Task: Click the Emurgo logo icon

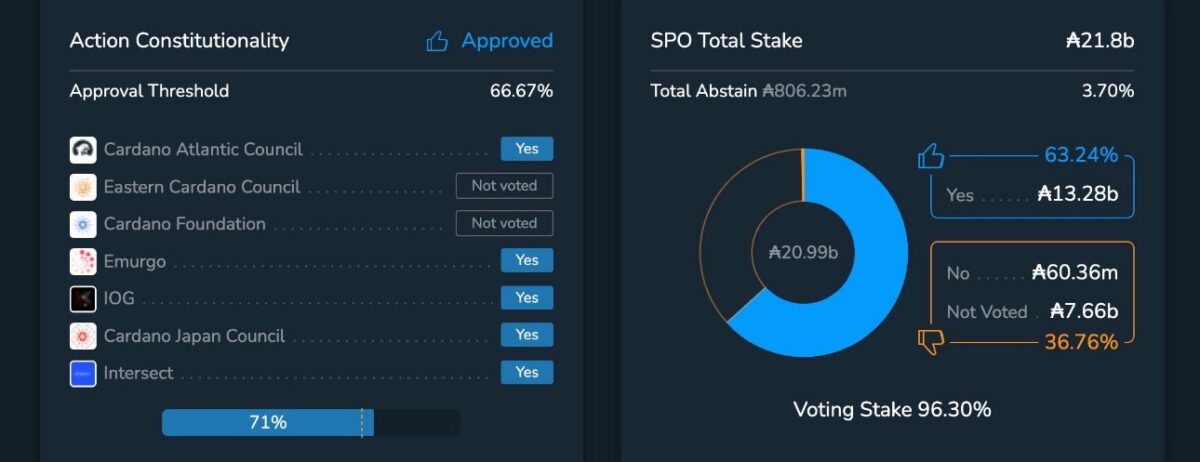Action: pos(83,262)
